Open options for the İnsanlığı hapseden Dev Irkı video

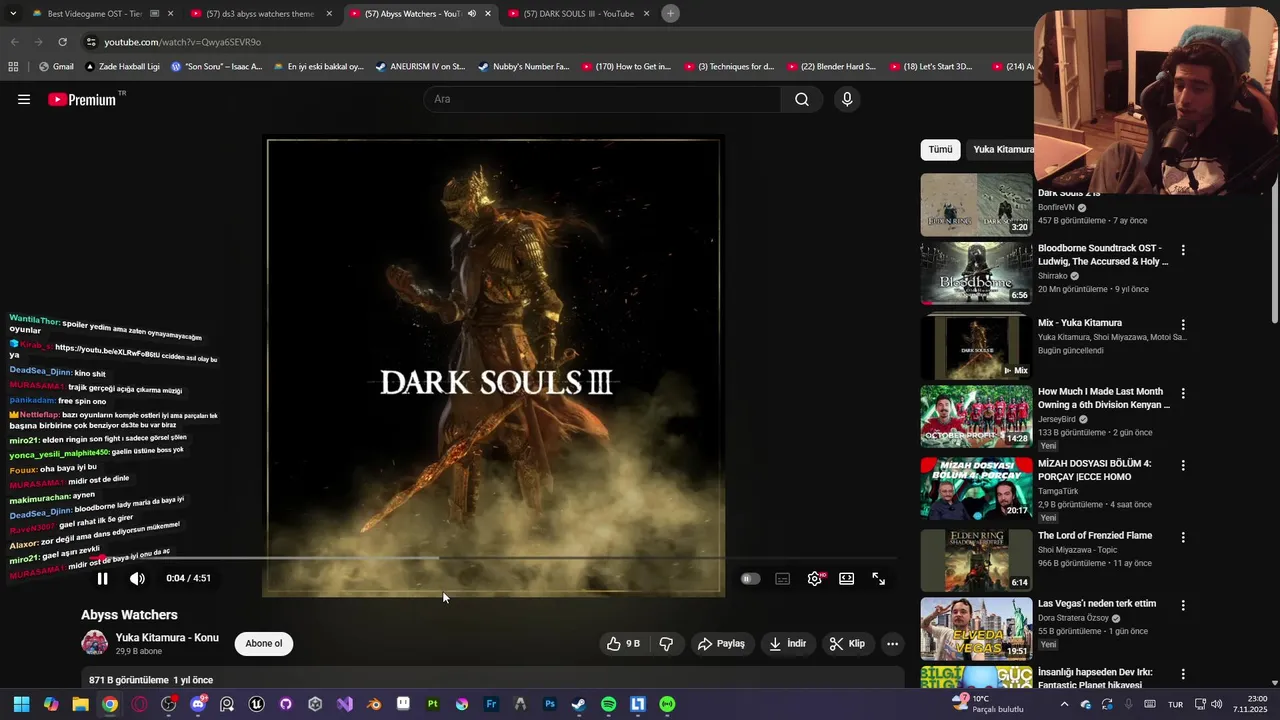coord(1183,674)
